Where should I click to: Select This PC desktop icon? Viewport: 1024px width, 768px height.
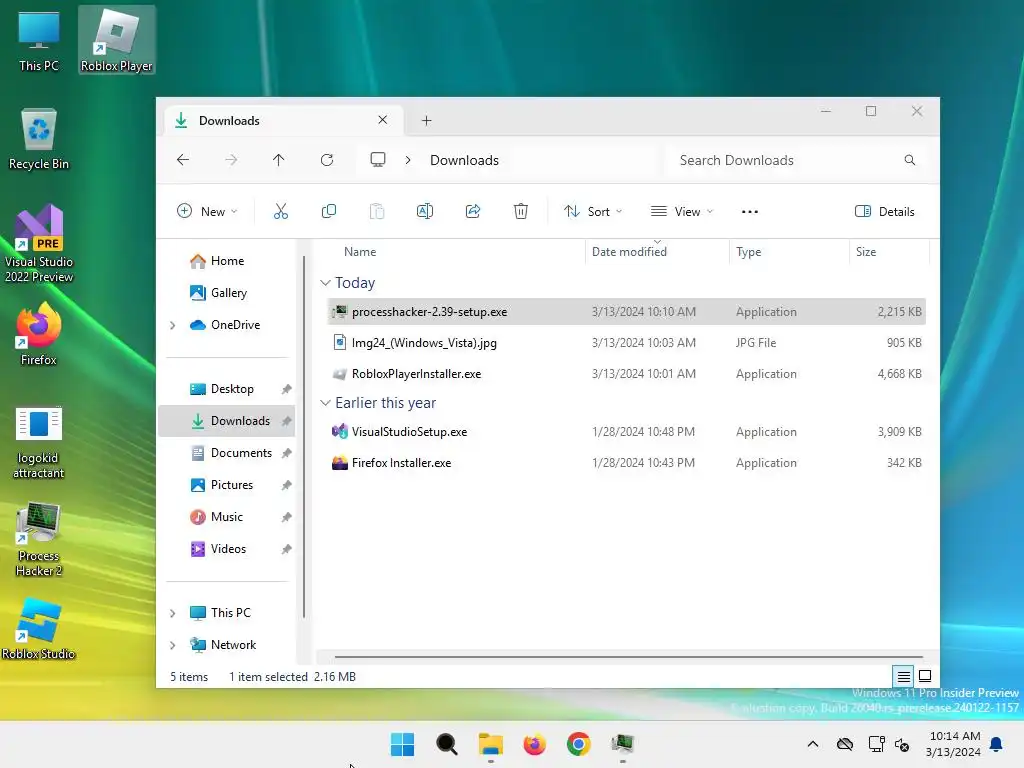[39, 40]
